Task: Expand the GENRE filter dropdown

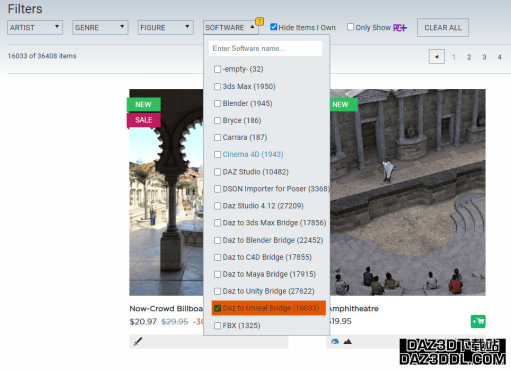Action: pos(100,27)
